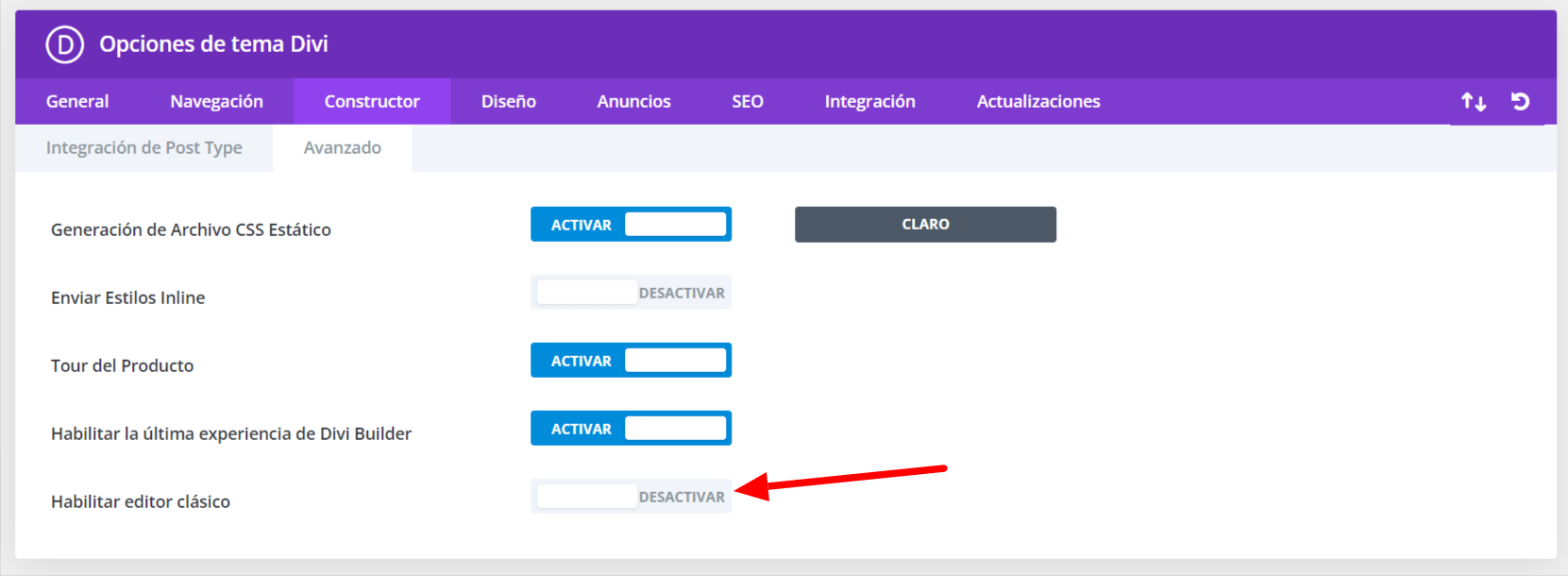The width and height of the screenshot is (1568, 576).
Task: Open the SEO tab
Action: [748, 101]
